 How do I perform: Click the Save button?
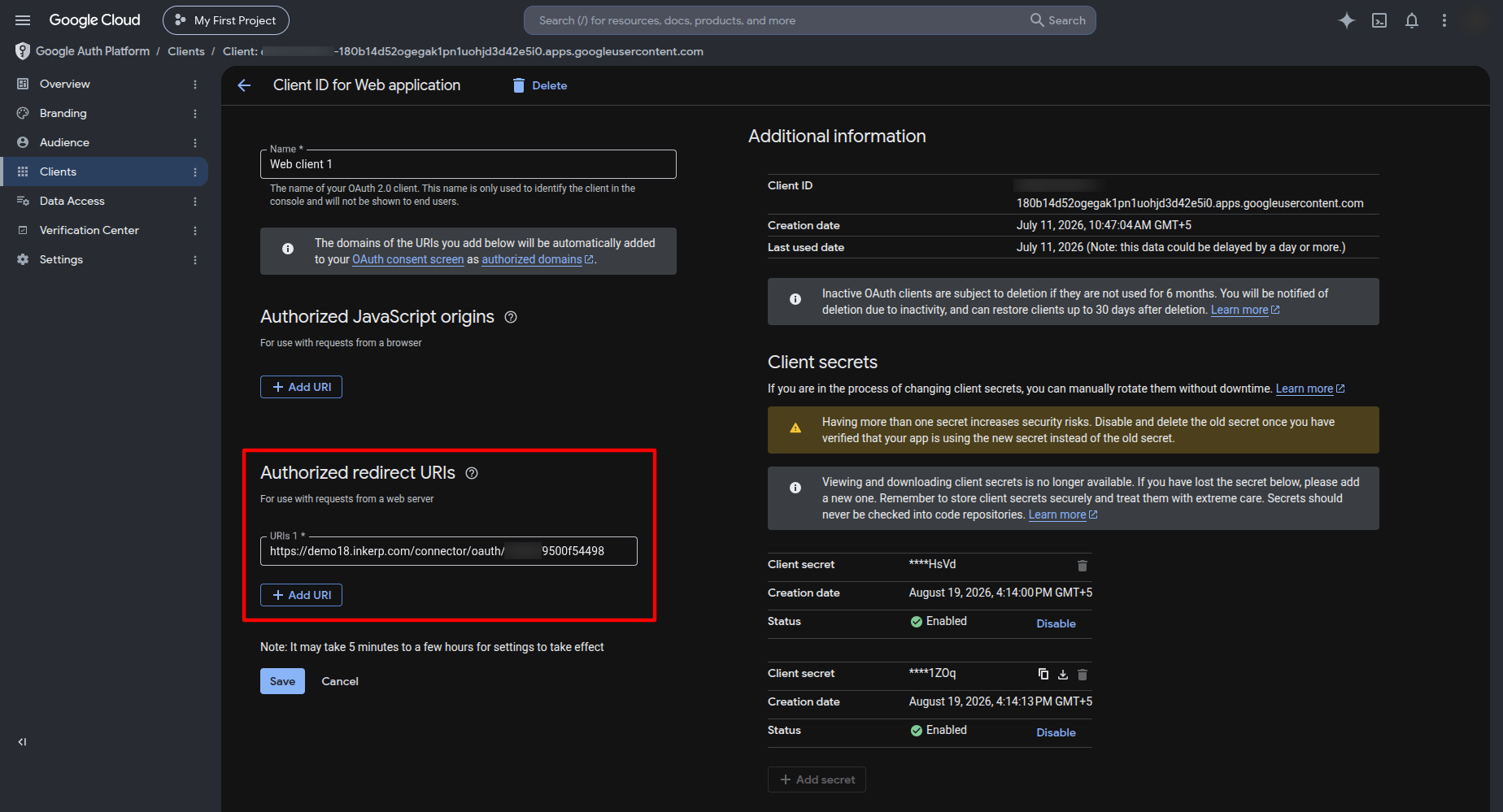tap(282, 681)
